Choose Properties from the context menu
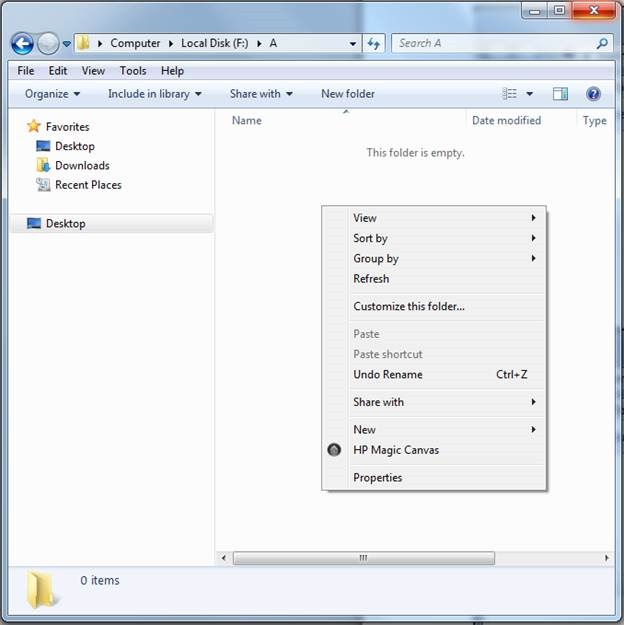 point(434,478)
